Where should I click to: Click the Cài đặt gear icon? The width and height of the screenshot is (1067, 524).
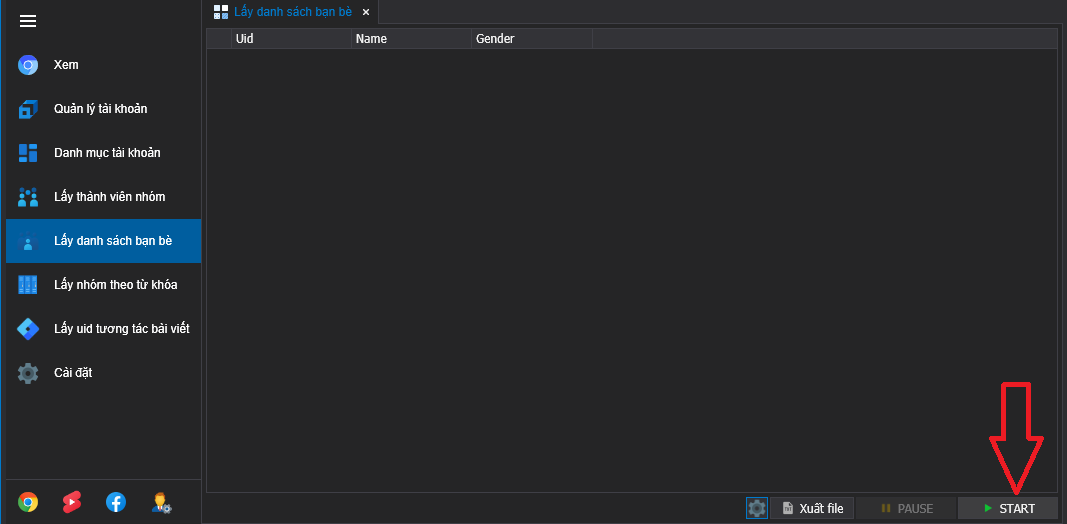click(x=28, y=373)
